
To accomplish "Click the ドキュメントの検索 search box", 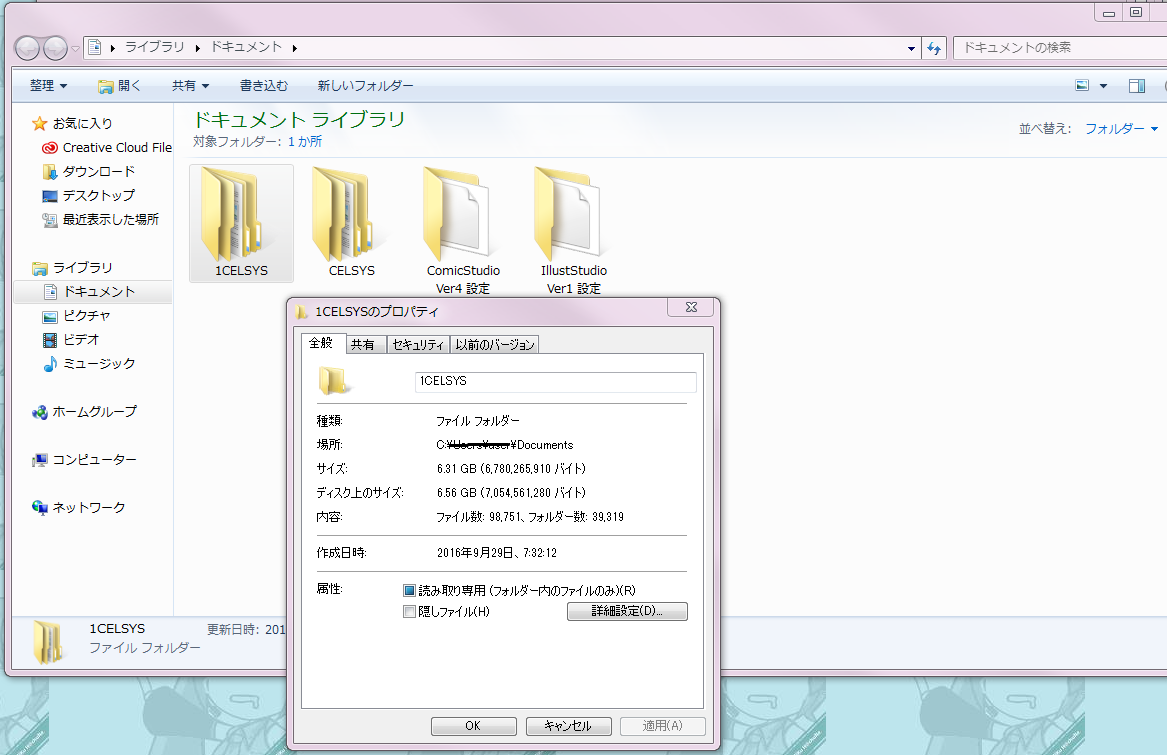I will coord(1059,48).
